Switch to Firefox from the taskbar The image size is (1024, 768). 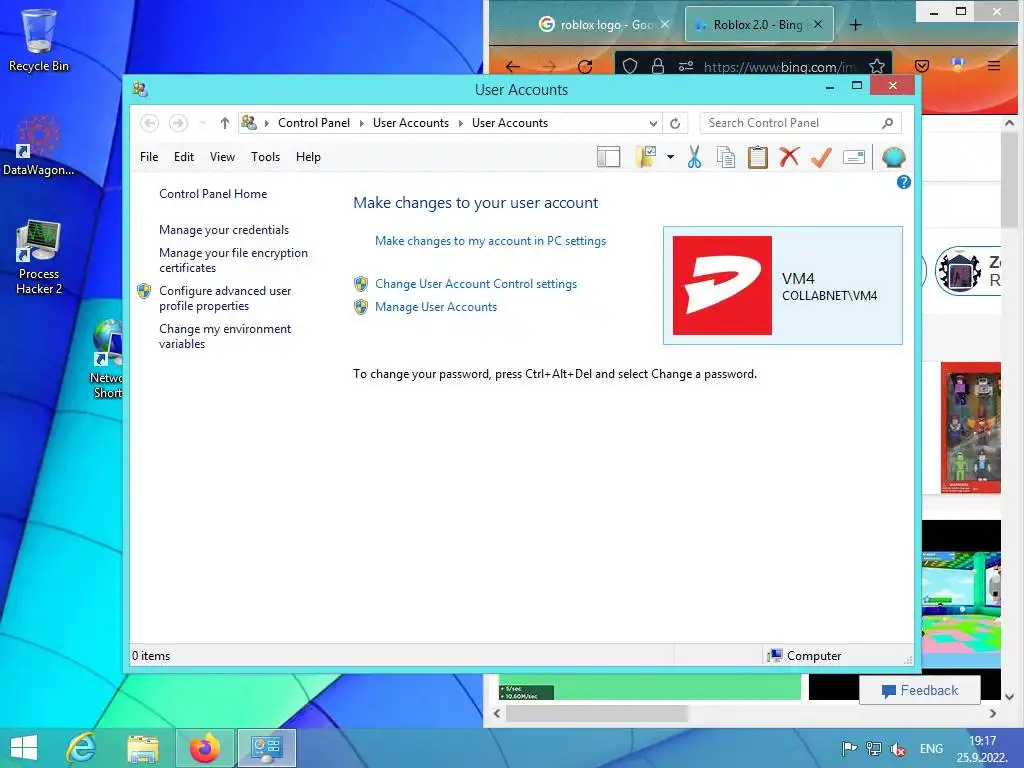click(x=204, y=748)
